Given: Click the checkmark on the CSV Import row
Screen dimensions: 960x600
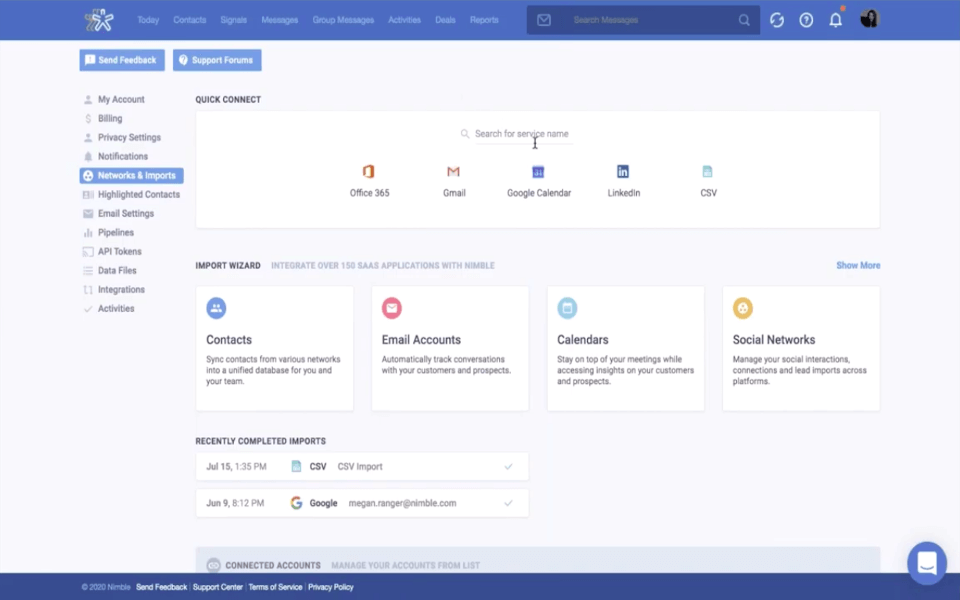Looking at the screenshot, I should tap(508, 467).
